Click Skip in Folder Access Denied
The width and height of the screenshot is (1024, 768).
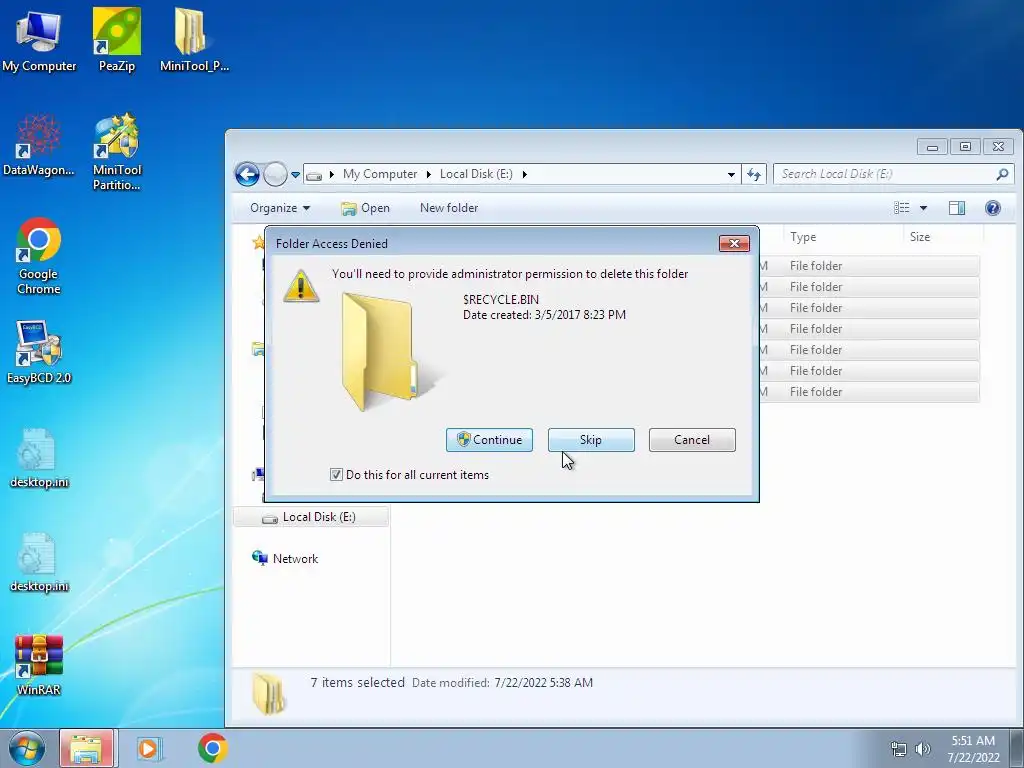pos(591,440)
